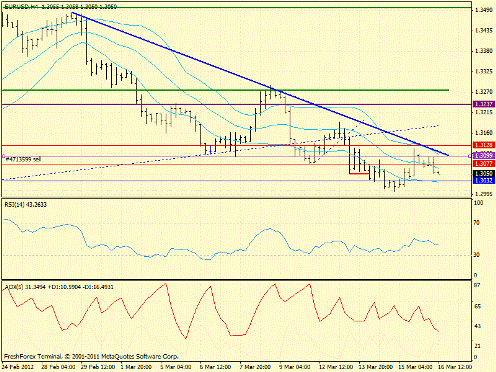Click the ADX(5) indicator label
The image size is (496, 372).
[x=59, y=287]
